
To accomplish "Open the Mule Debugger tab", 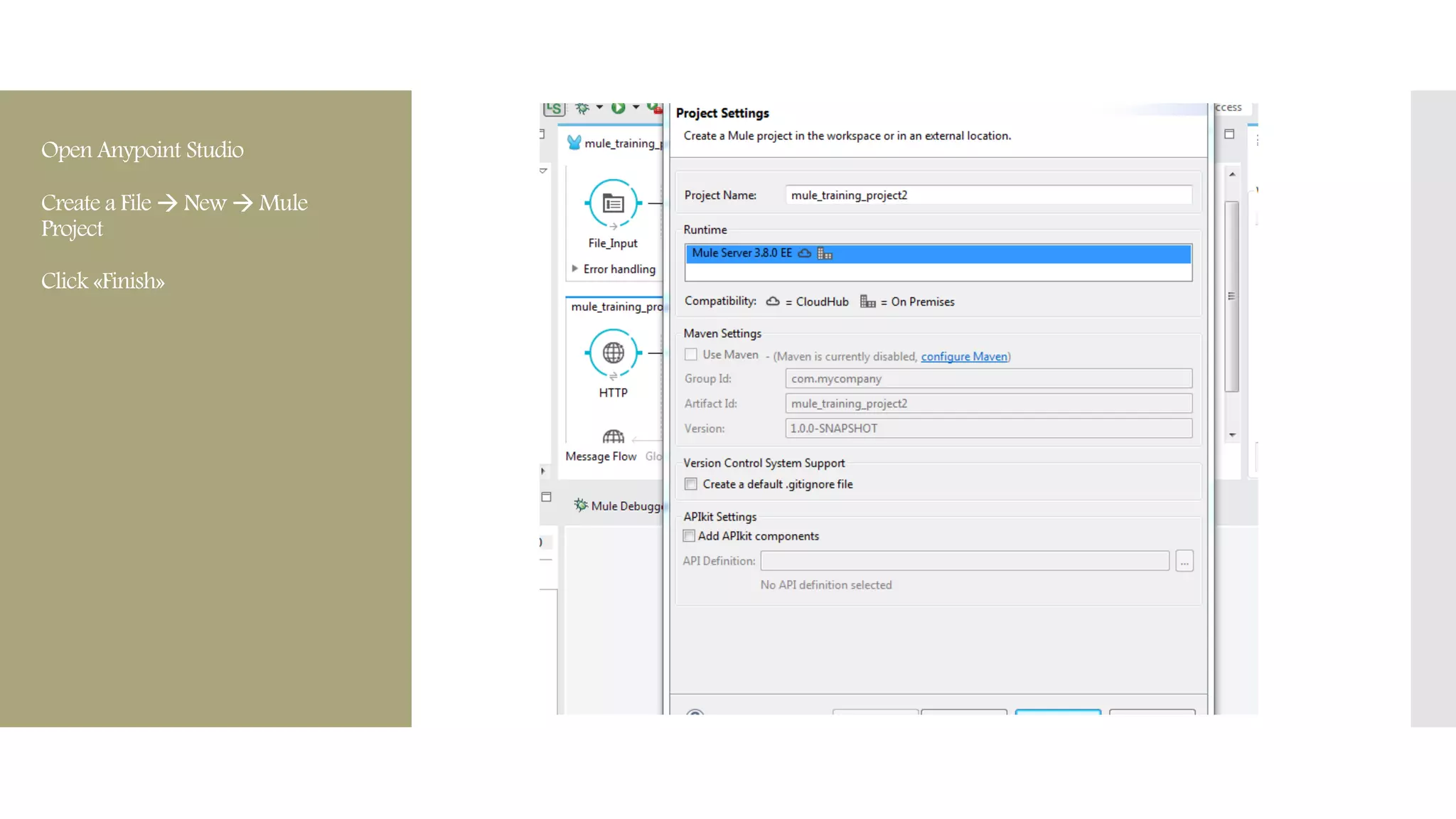I will (626, 506).
